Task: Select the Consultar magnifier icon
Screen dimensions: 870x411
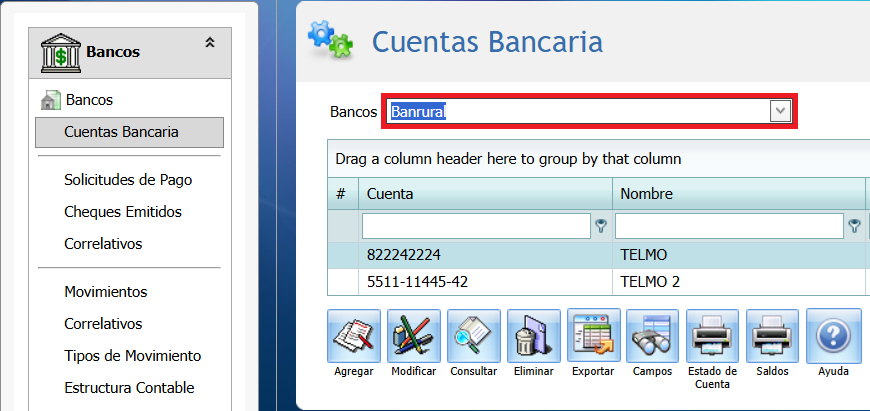Action: pyautogui.click(x=474, y=336)
